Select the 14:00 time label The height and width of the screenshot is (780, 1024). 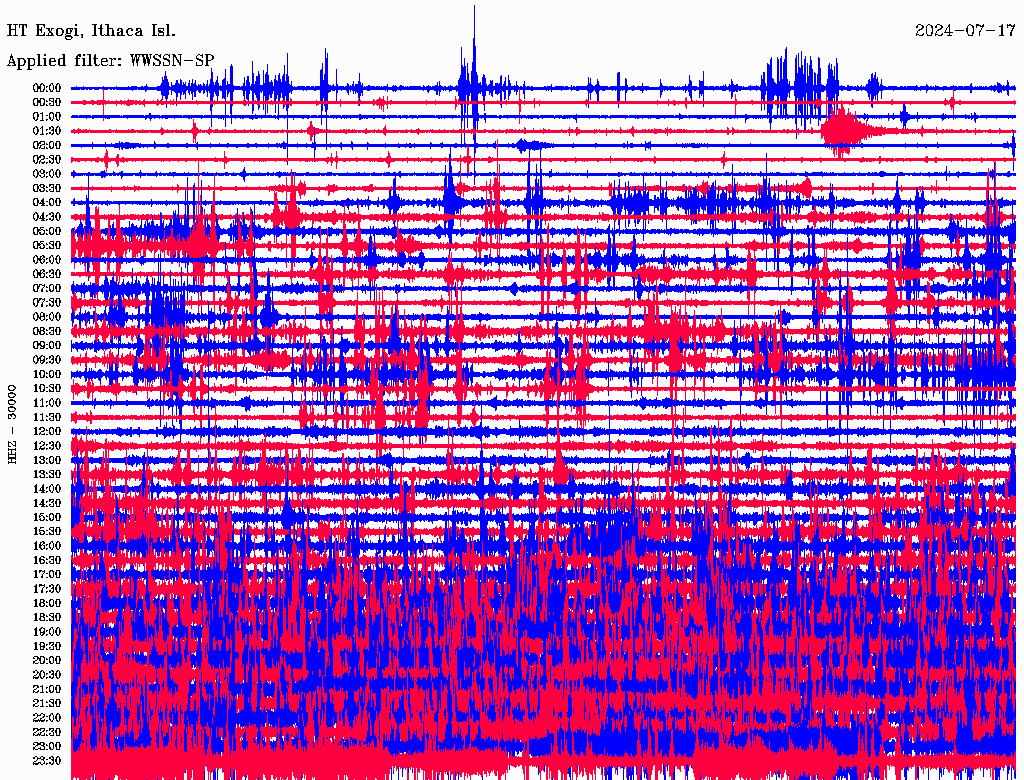47,488
